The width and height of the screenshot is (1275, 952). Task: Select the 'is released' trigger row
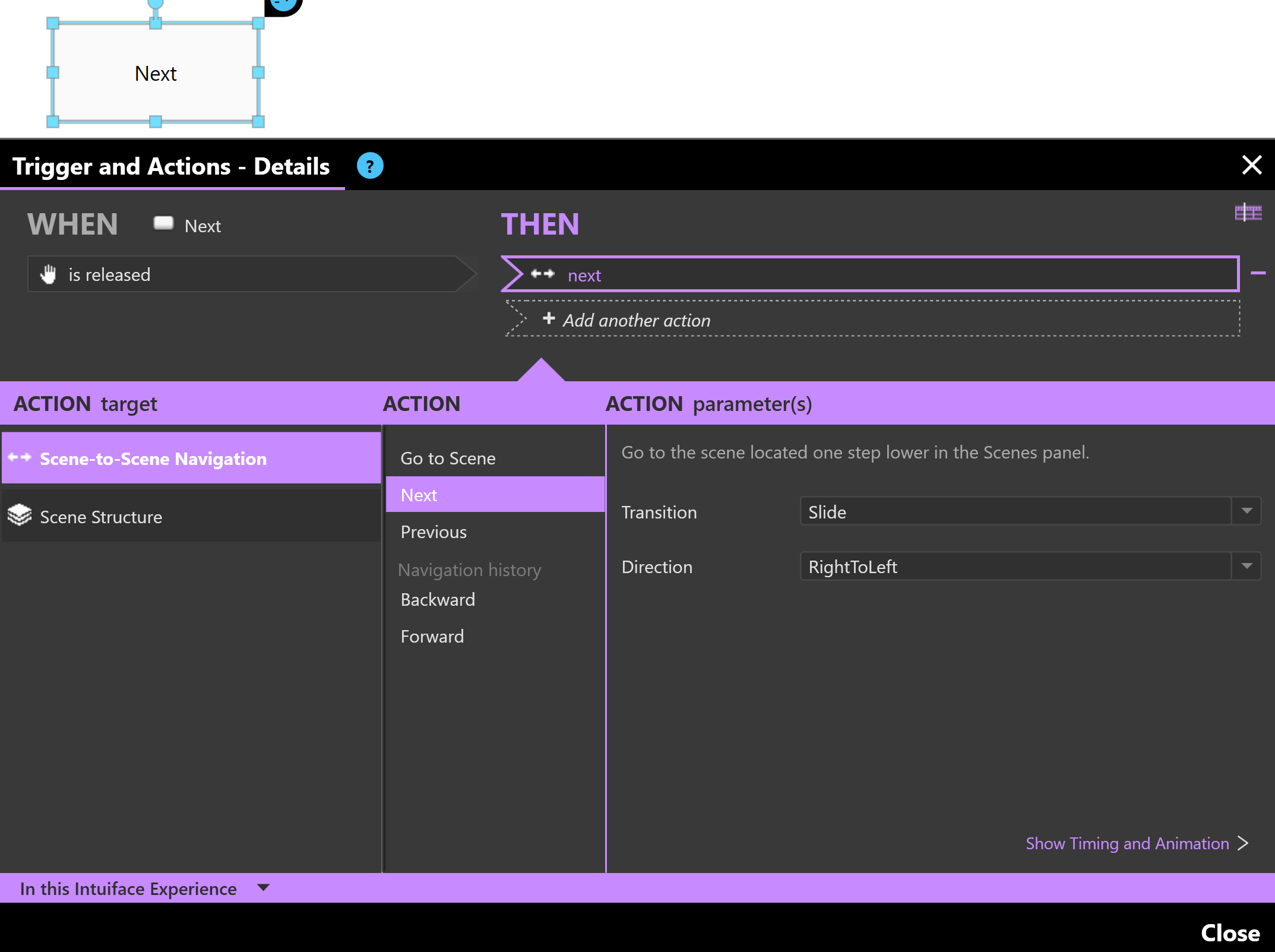click(252, 274)
